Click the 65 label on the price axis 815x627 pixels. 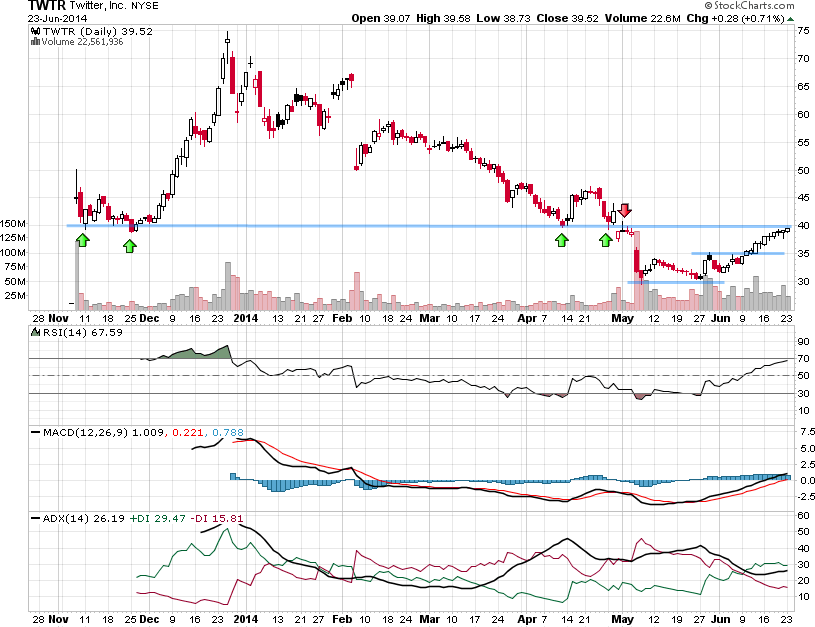tap(803, 86)
